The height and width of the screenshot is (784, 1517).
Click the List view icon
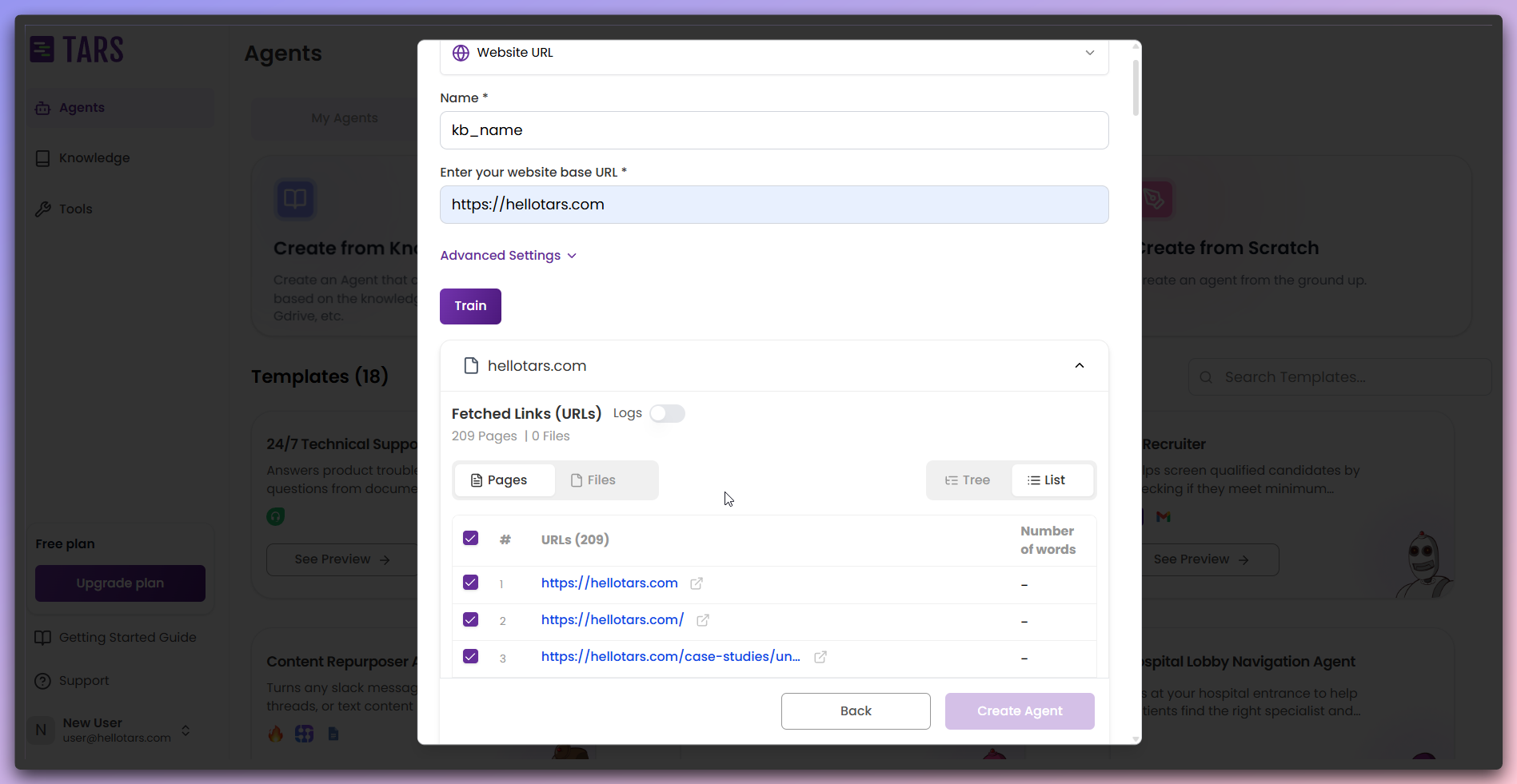click(1034, 480)
